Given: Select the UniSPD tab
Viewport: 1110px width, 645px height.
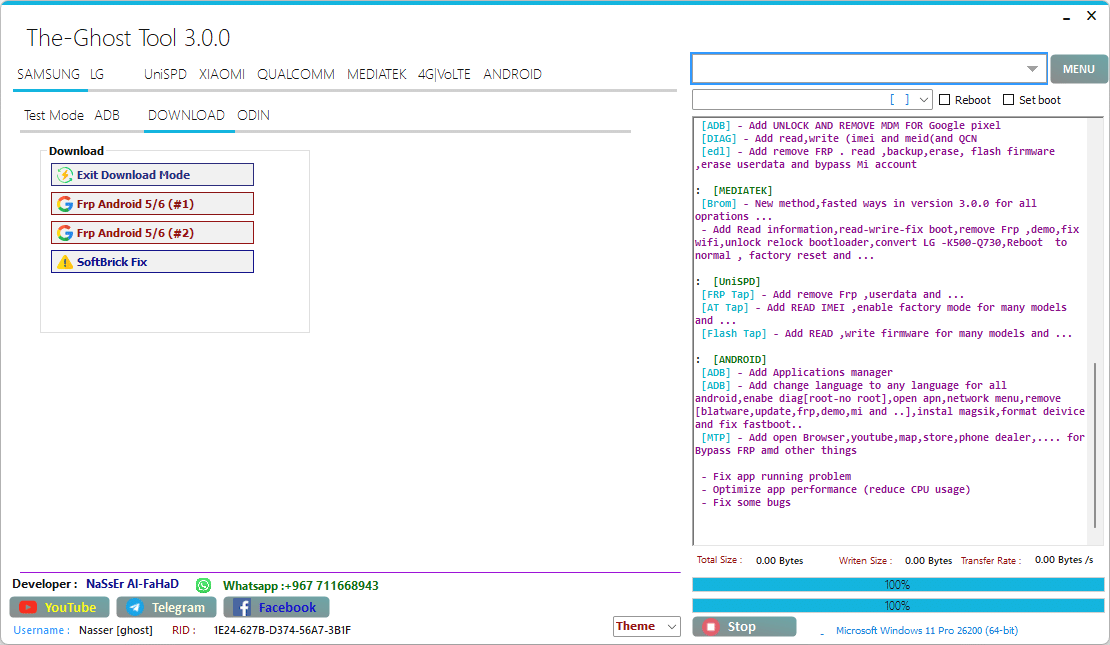Looking at the screenshot, I should [165, 74].
